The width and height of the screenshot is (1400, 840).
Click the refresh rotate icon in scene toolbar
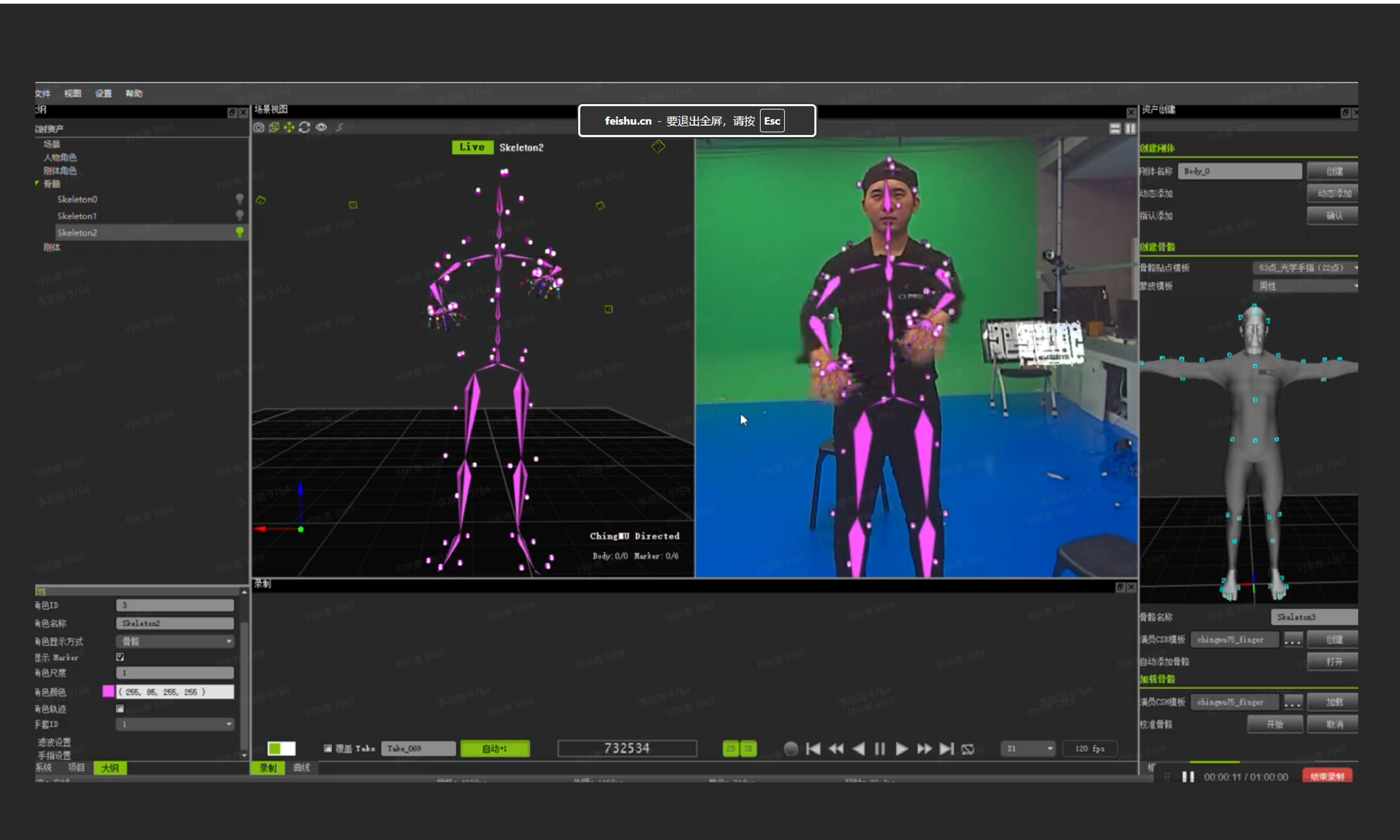pos(305,127)
